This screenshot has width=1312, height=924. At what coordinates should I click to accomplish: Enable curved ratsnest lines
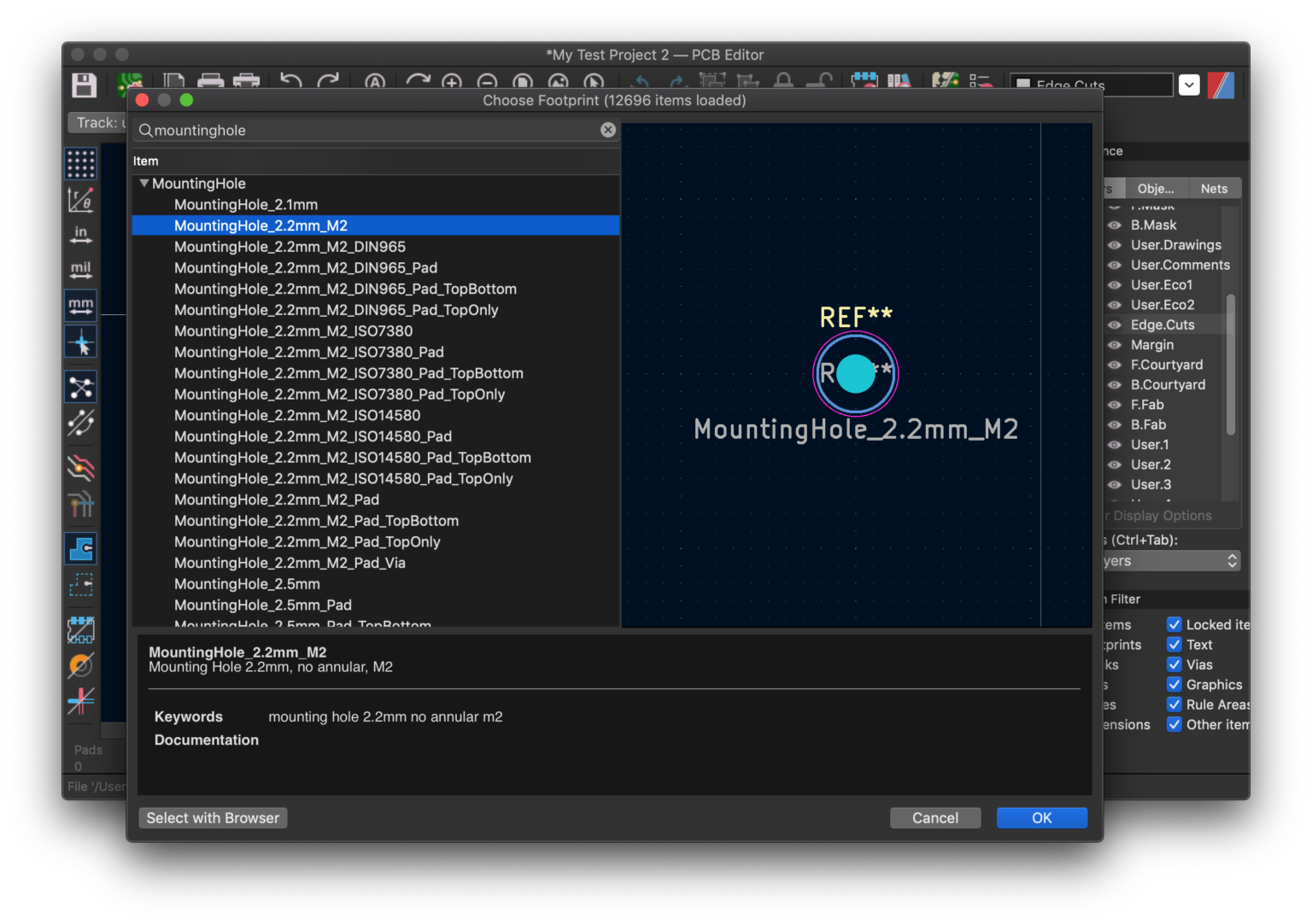coord(80,423)
